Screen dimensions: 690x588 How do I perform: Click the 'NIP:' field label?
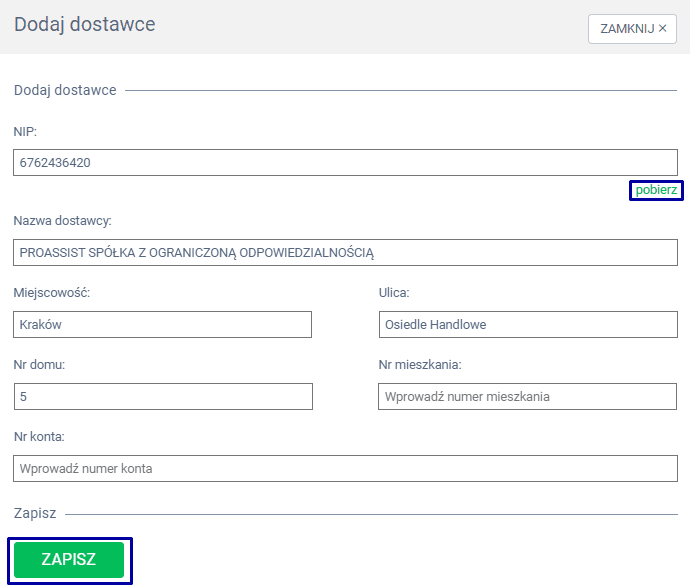coord(26,132)
